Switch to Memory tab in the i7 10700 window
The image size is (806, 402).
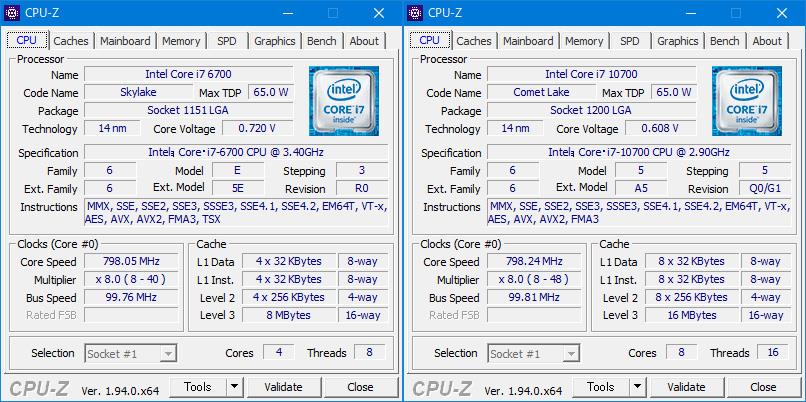[x=584, y=41]
